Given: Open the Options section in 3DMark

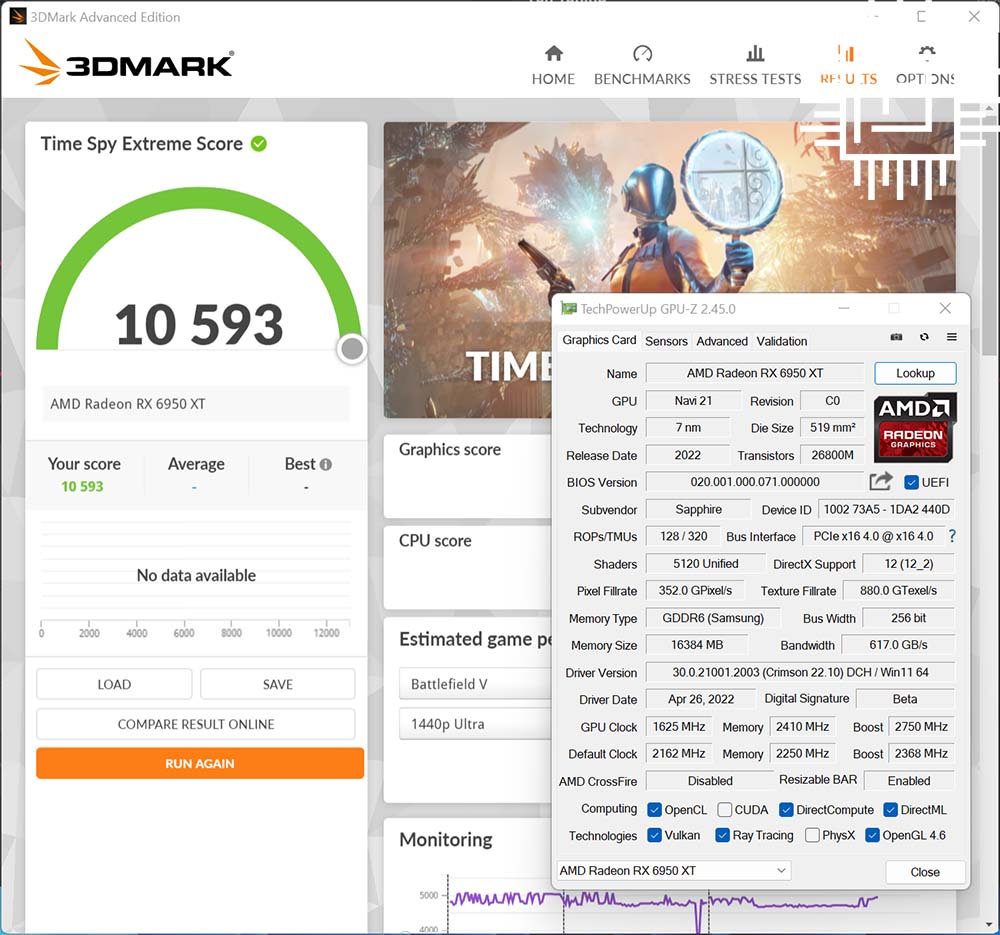Looking at the screenshot, I should coord(925,65).
